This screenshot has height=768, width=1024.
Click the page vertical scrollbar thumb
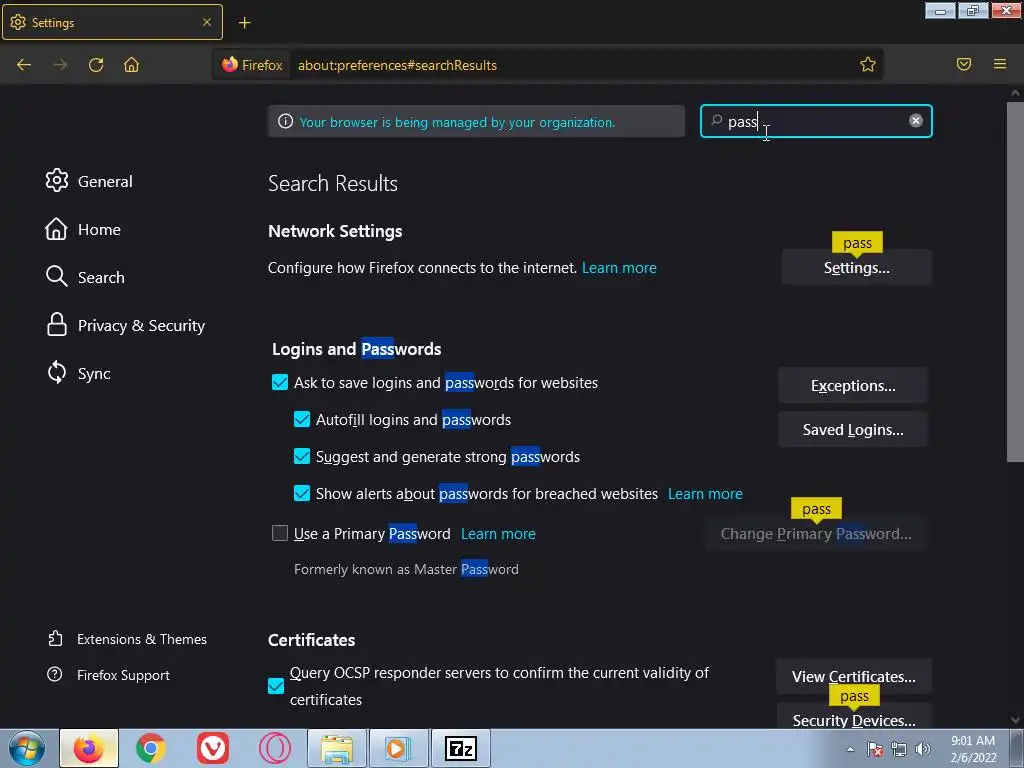pos(1015,281)
